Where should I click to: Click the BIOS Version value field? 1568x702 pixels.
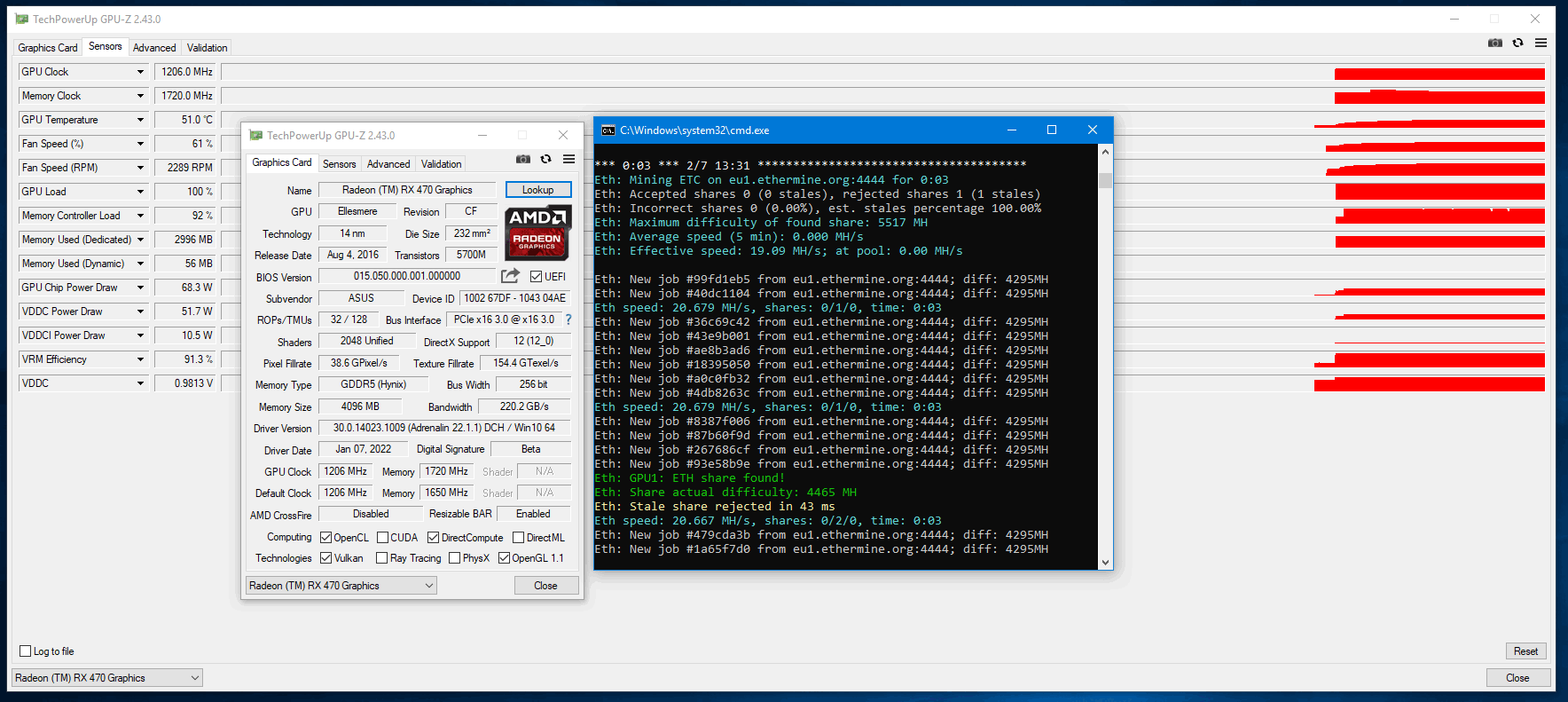407,276
